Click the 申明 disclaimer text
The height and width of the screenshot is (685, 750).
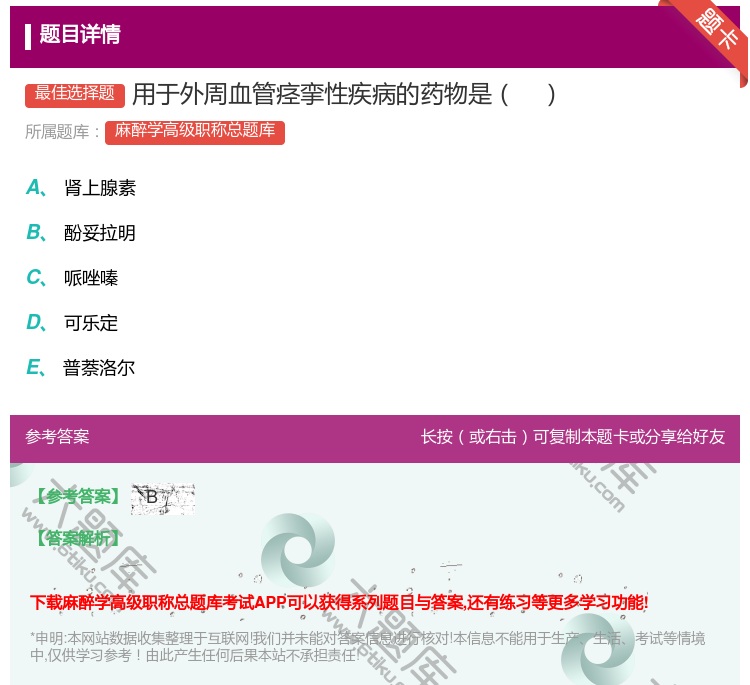(x=367, y=646)
